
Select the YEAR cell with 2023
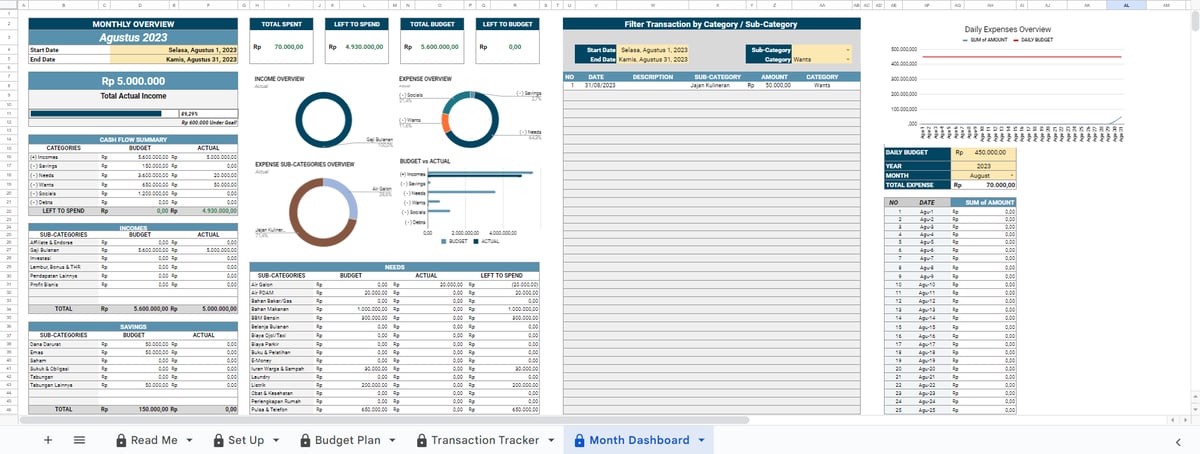click(985, 166)
